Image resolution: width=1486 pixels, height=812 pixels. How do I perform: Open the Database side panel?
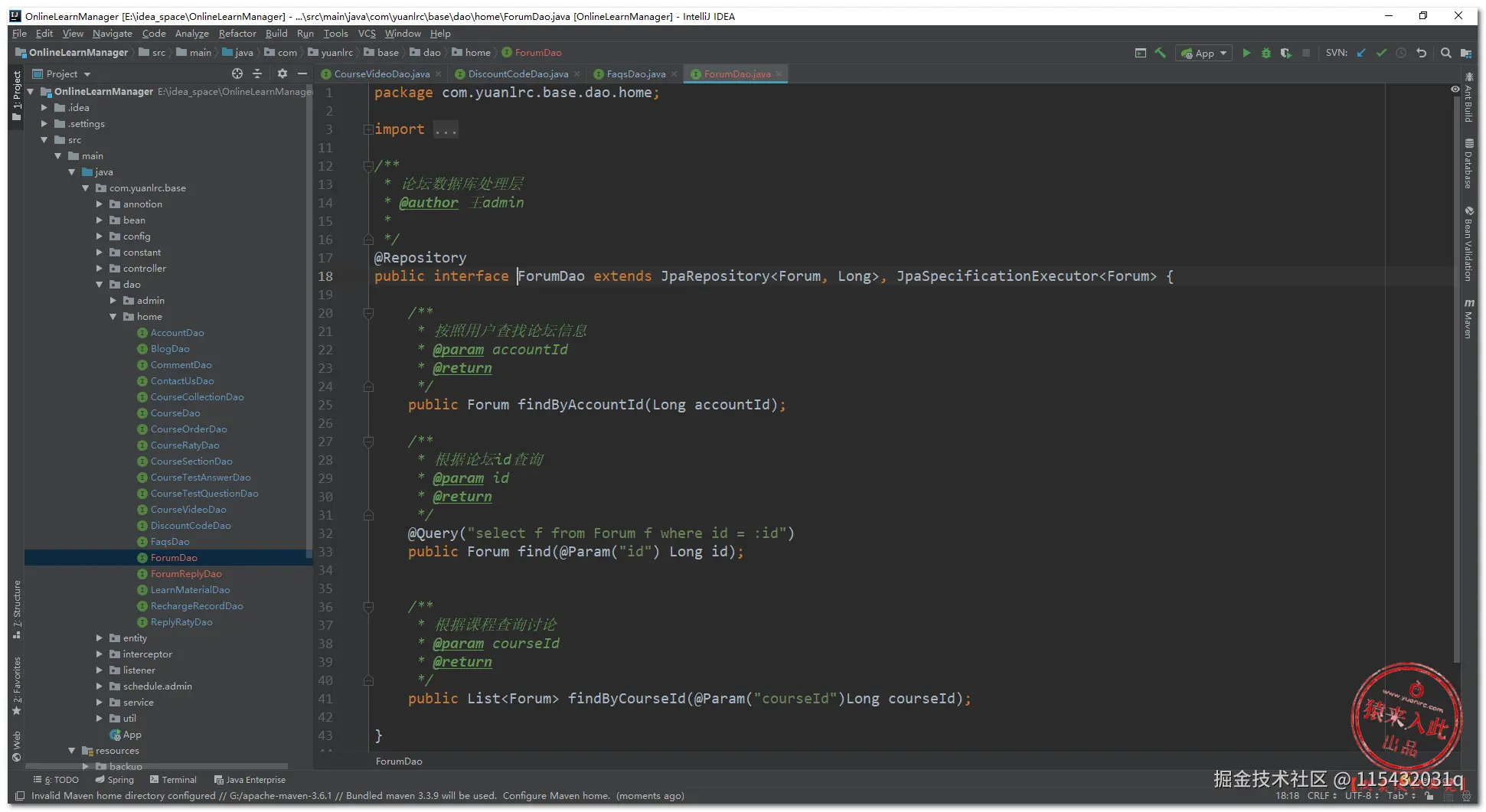click(x=1468, y=164)
